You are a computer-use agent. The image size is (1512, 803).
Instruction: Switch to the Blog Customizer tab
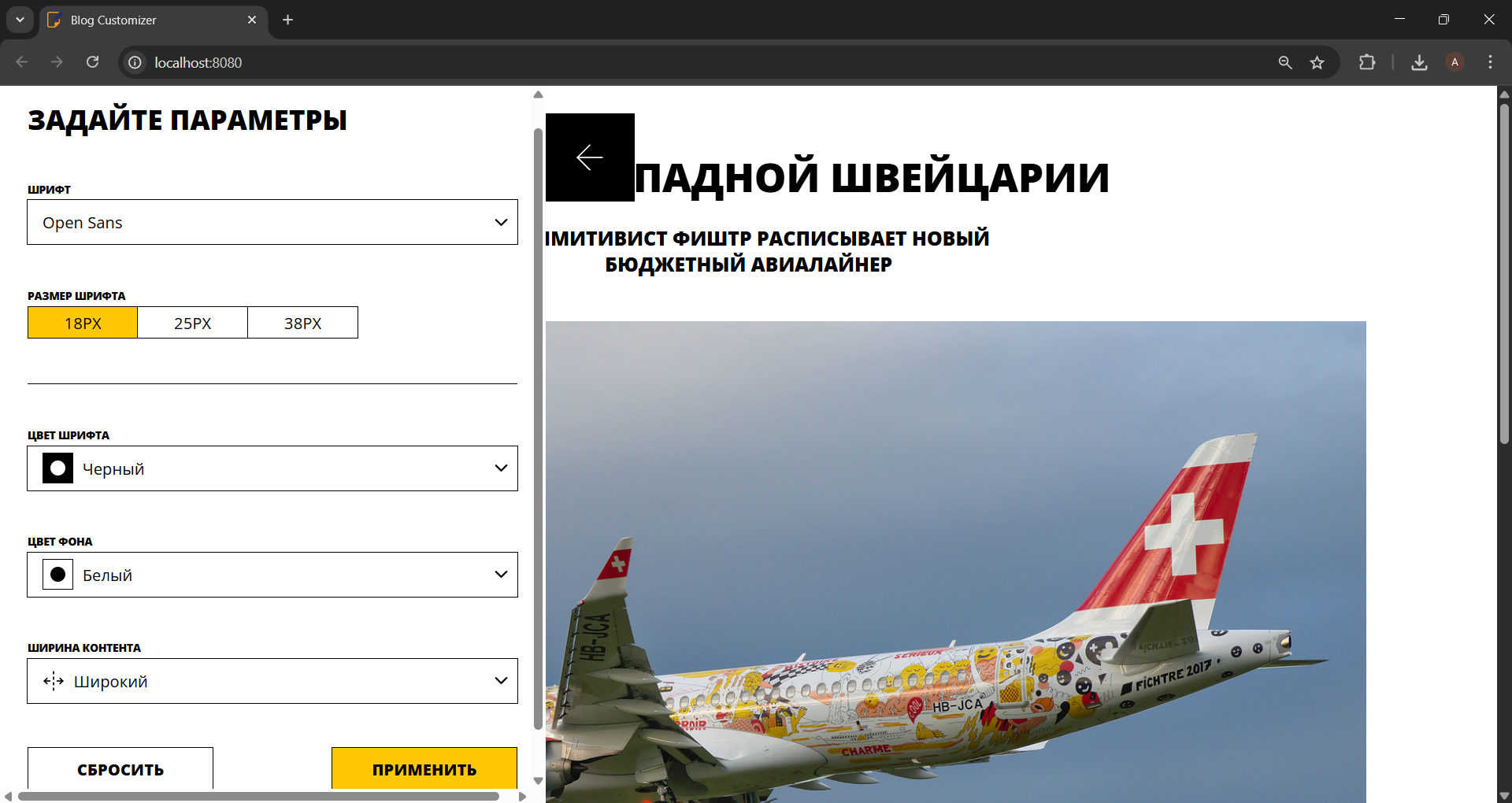click(x=150, y=20)
